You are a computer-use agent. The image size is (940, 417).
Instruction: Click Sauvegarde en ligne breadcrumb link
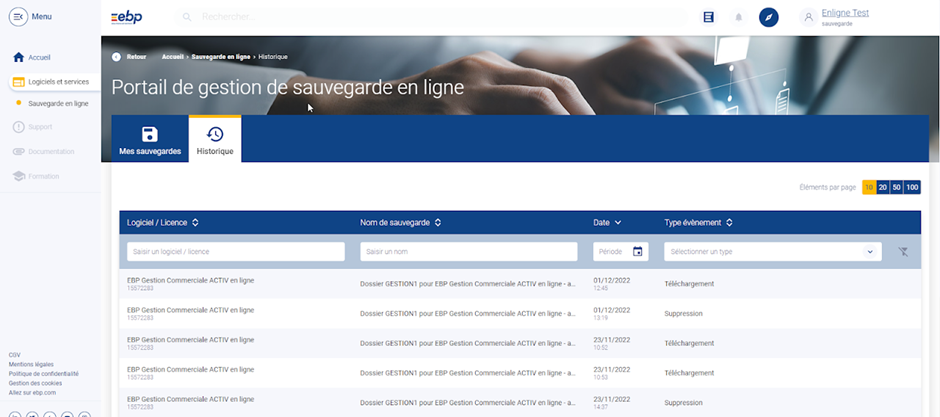pos(221,57)
